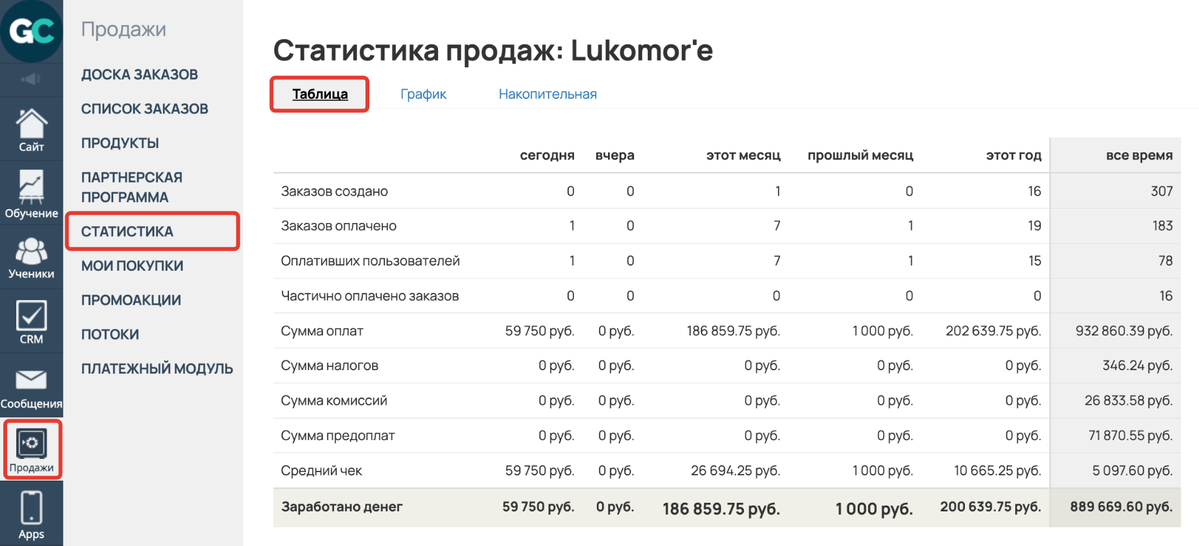The height and width of the screenshot is (546, 1199).
Task: Click the 202 639.75 руб. year value
Action: pos(993,331)
